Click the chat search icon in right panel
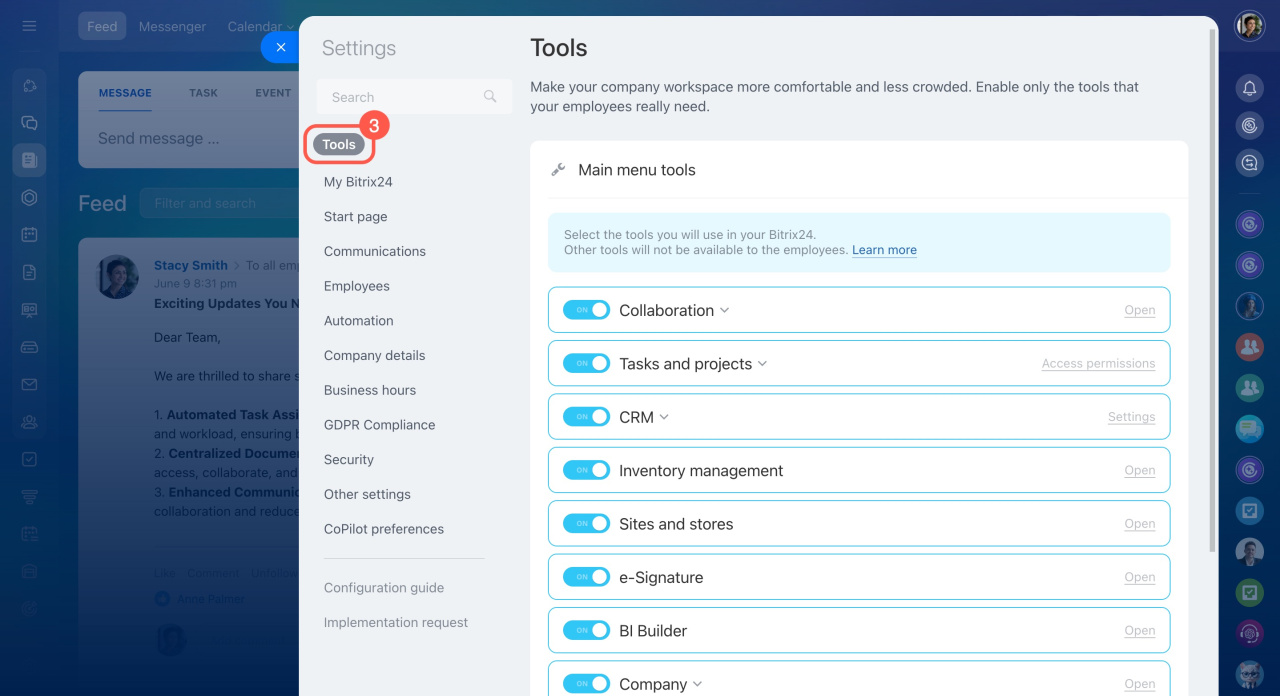The height and width of the screenshot is (696, 1280). 1249,162
